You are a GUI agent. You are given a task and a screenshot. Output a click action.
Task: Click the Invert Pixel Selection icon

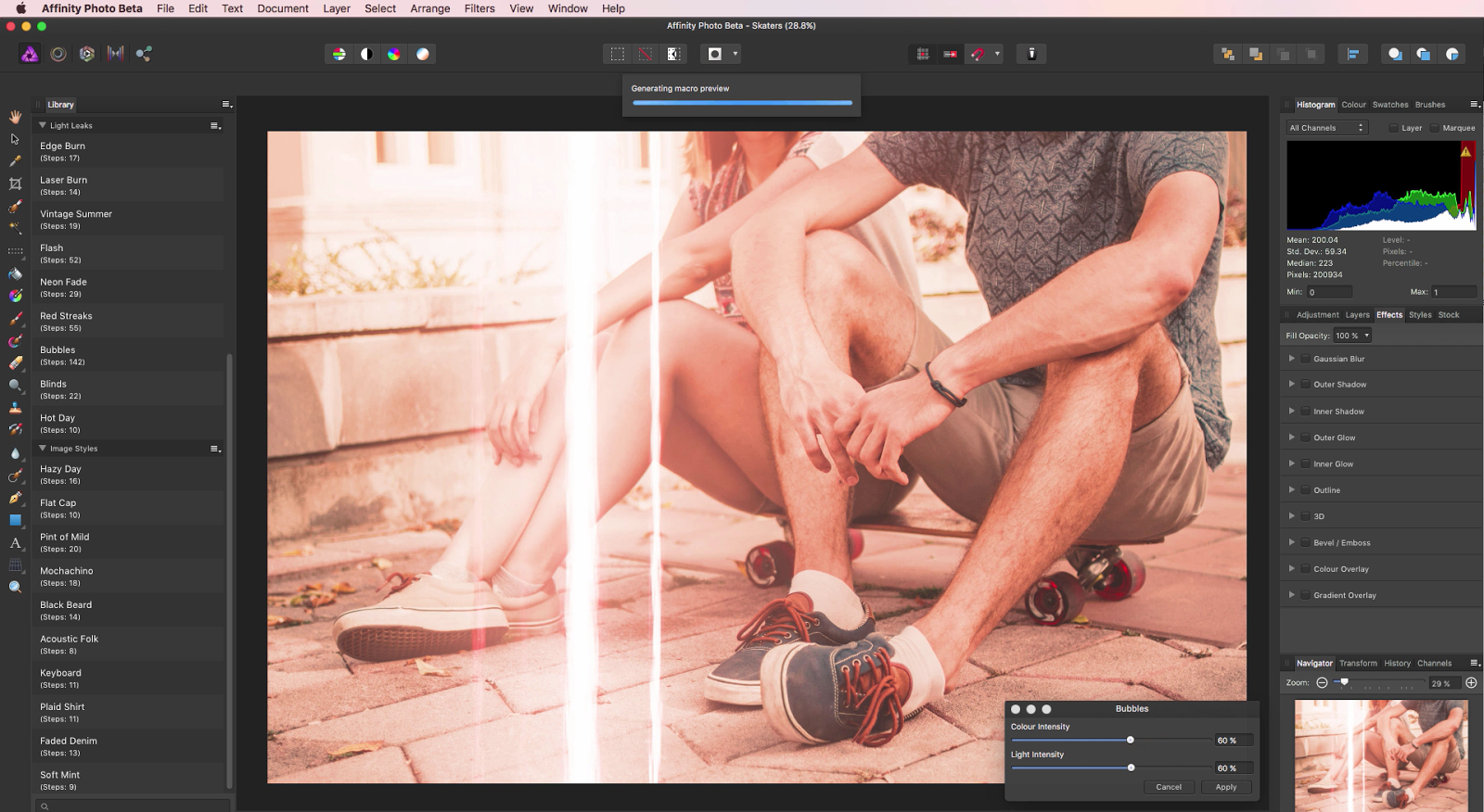pos(674,54)
